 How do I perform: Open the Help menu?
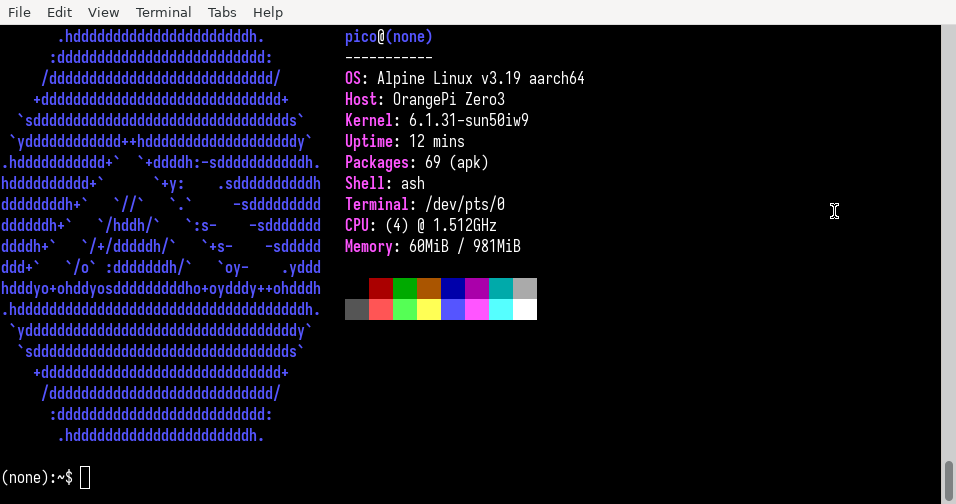coord(268,12)
